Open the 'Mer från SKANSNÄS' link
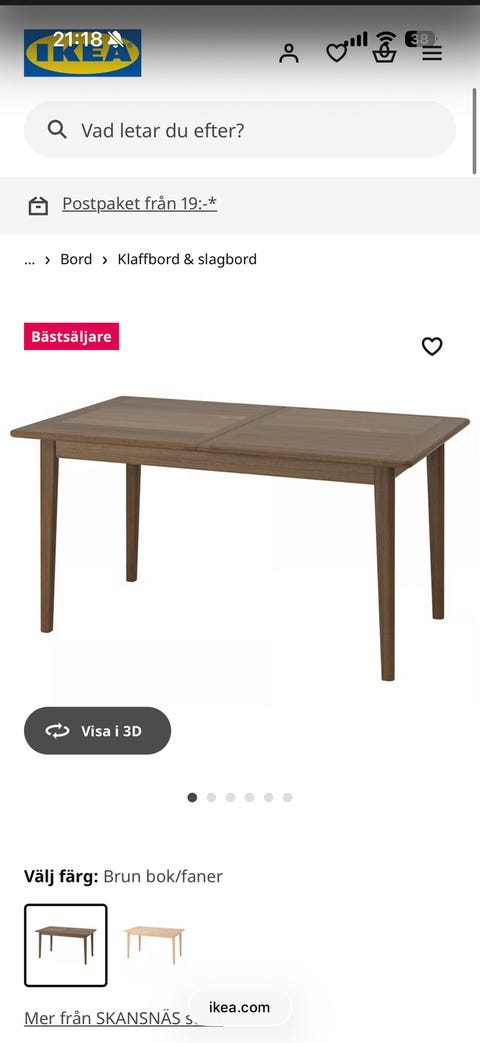This screenshot has height=1043, width=480. pyautogui.click(x=124, y=1018)
